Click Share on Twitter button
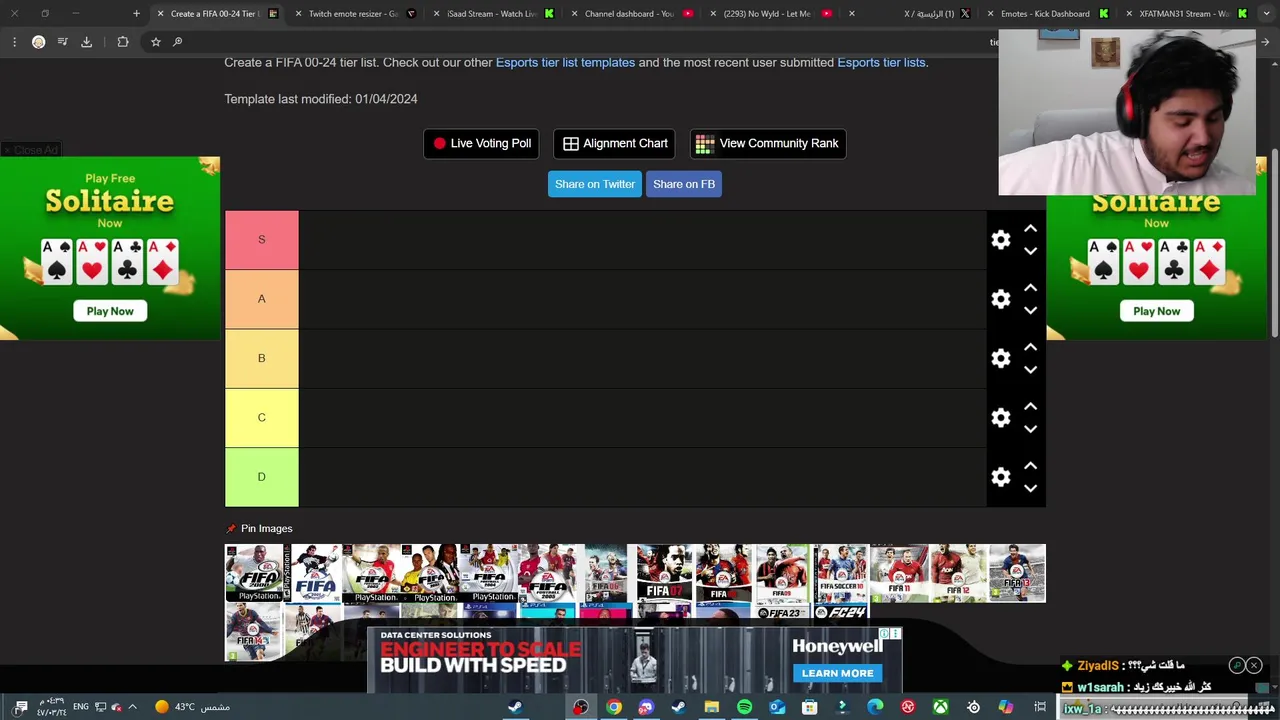1280x720 pixels. click(x=595, y=184)
